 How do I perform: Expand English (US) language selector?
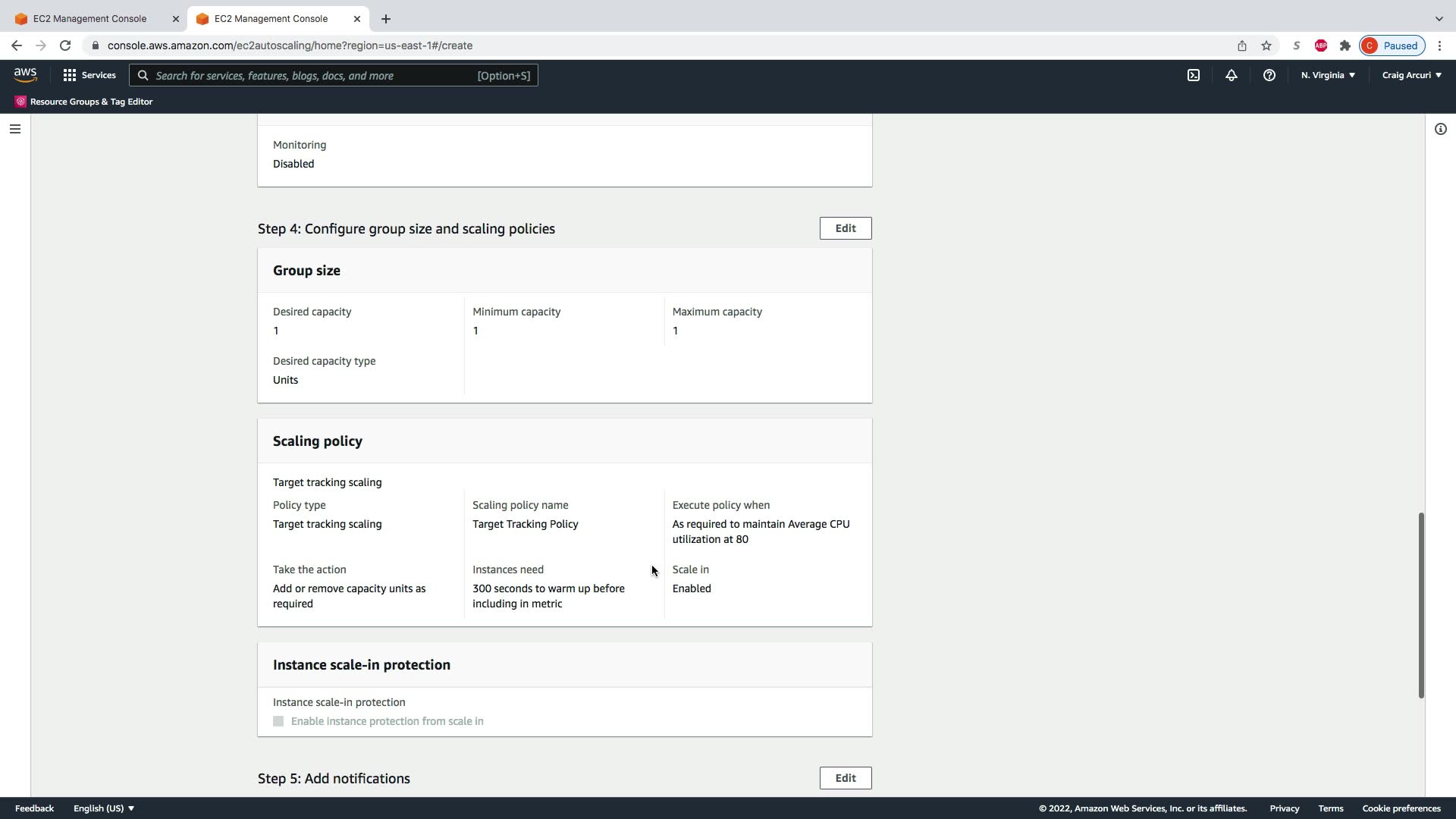(104, 808)
